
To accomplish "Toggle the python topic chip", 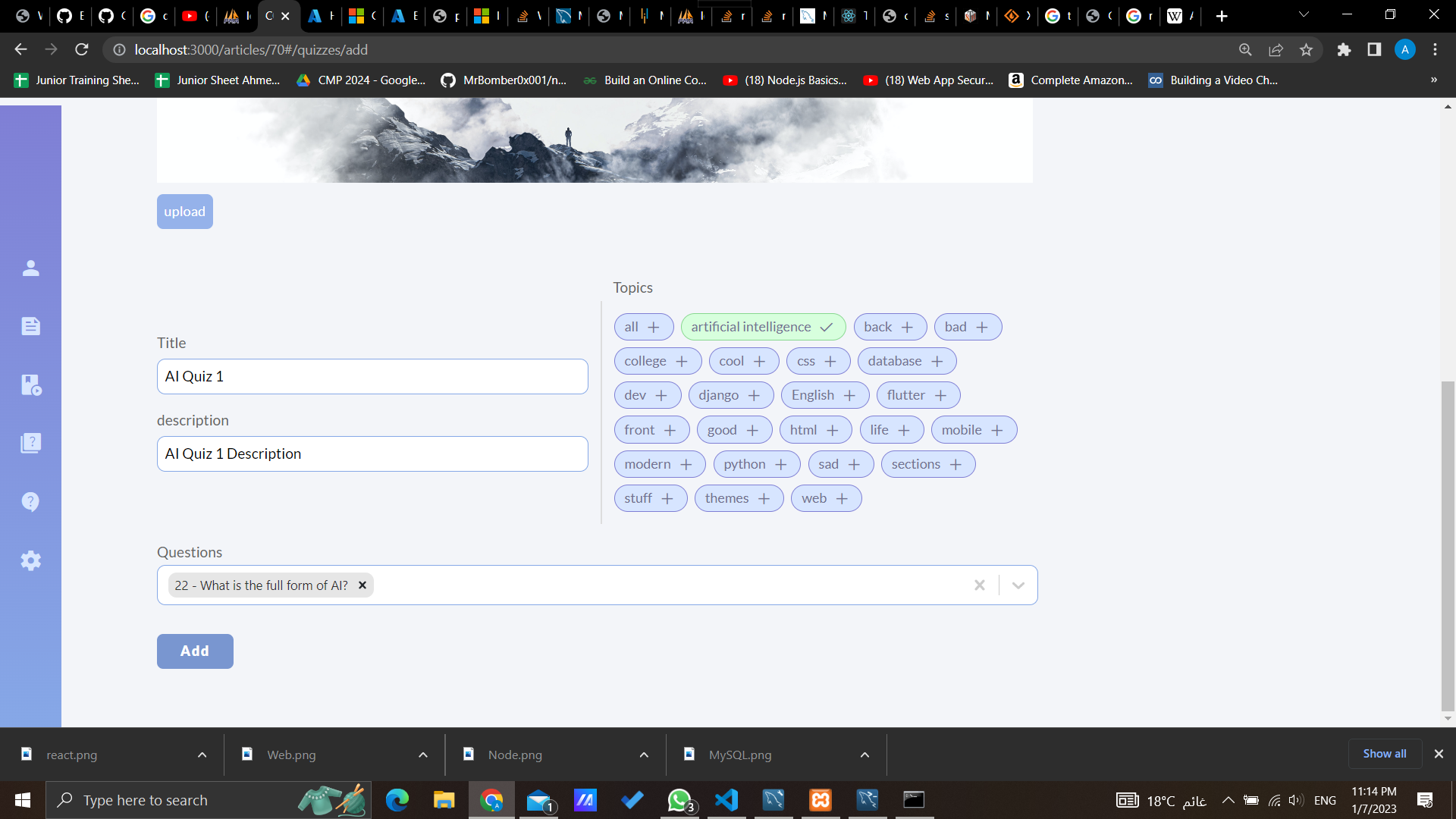I will point(756,464).
